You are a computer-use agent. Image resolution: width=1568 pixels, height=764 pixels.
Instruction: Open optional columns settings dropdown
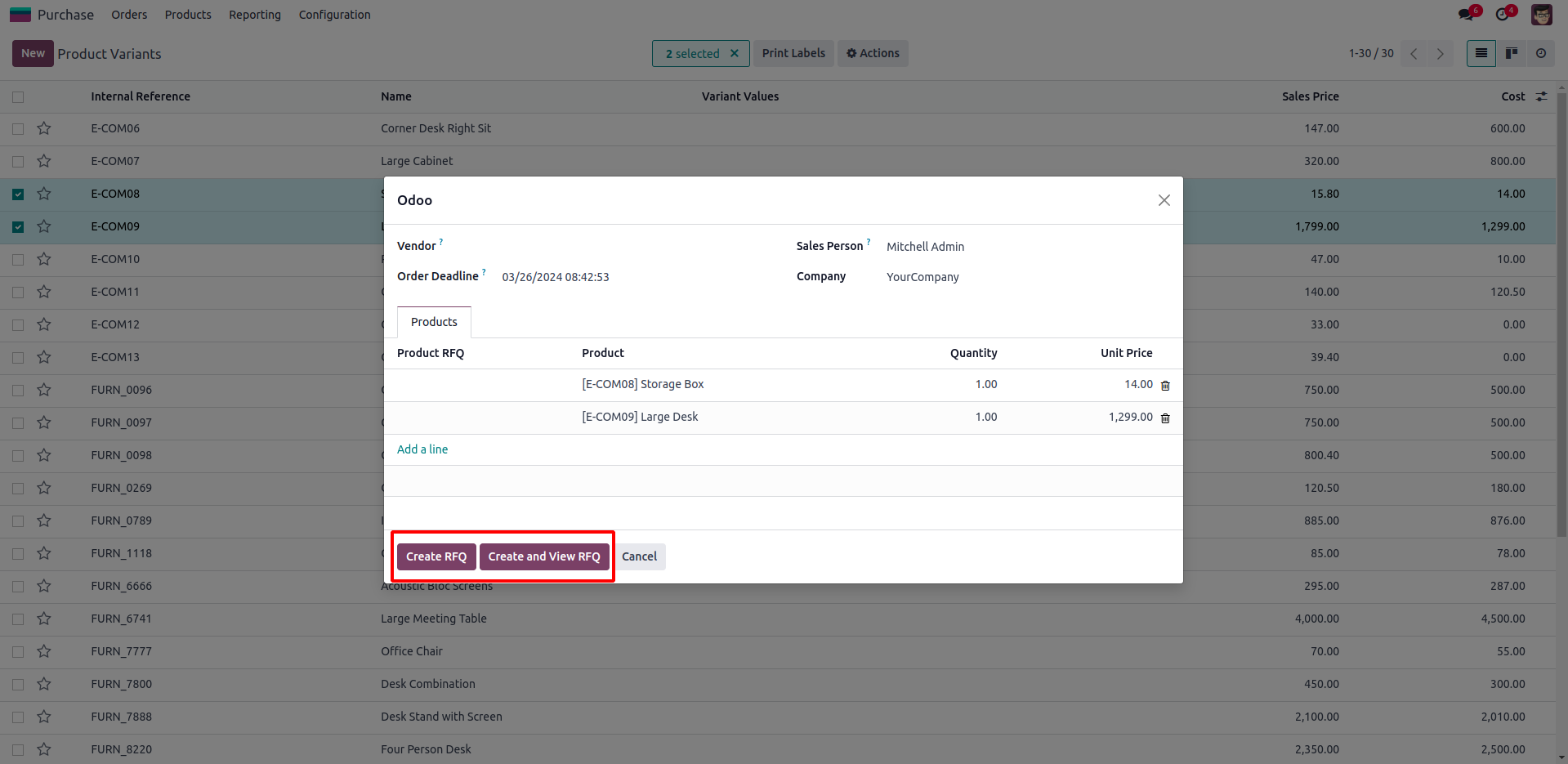pyautogui.click(x=1542, y=96)
